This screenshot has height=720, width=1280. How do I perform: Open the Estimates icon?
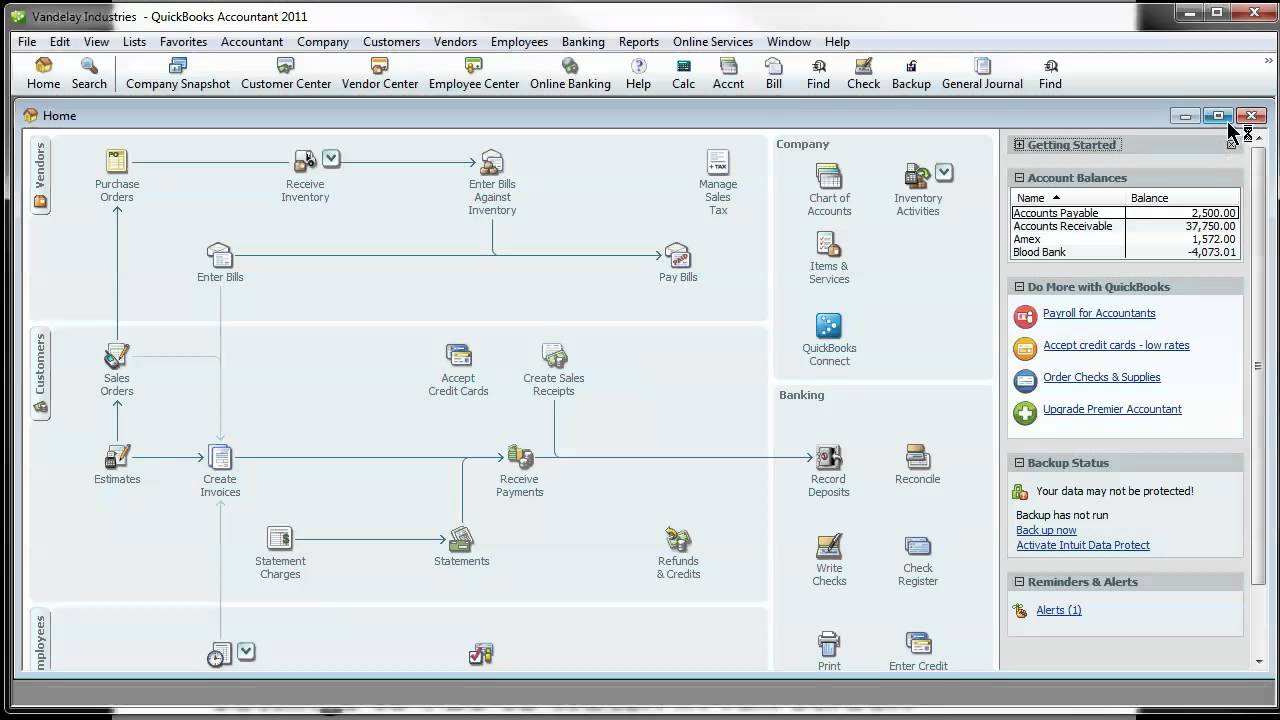117,457
